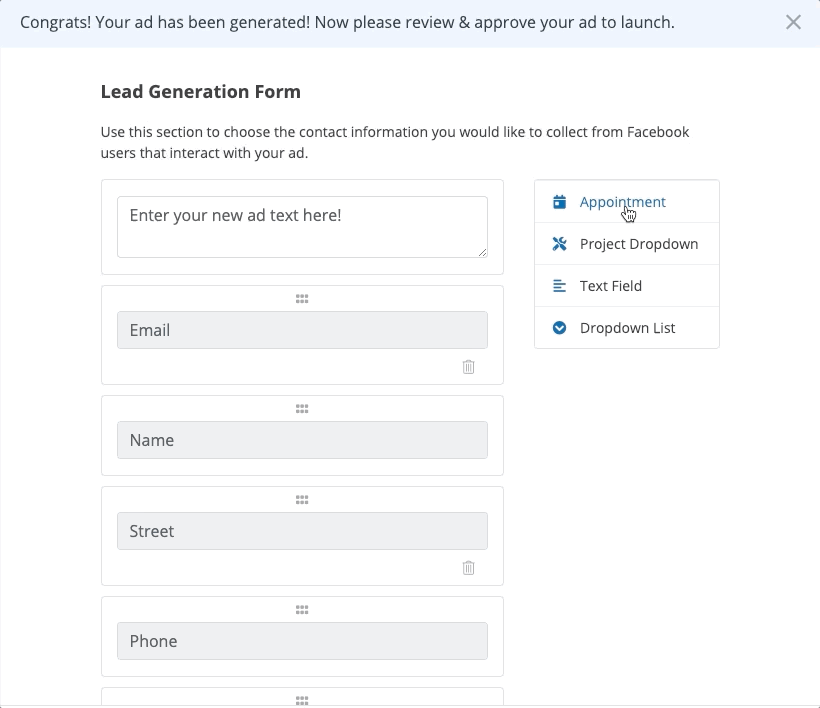Image resolution: width=820 pixels, height=708 pixels.
Task: Select the Phone form field
Action: click(302, 641)
